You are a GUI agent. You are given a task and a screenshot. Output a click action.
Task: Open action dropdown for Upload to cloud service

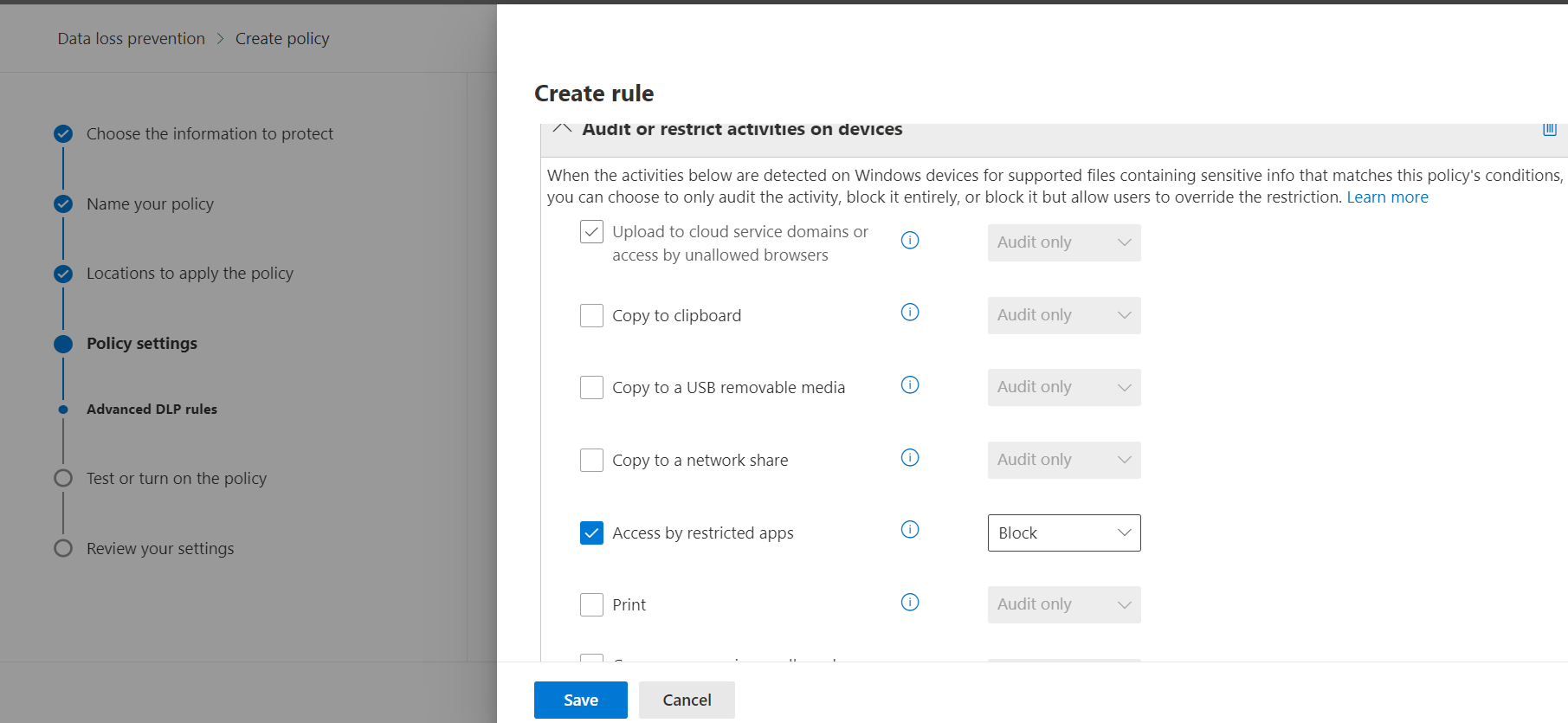(x=1064, y=242)
